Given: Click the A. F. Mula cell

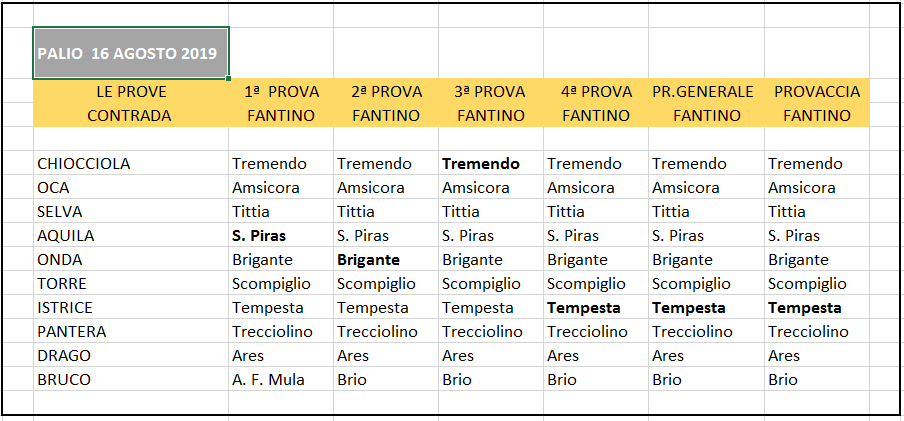Looking at the screenshot, I should tap(281, 379).
